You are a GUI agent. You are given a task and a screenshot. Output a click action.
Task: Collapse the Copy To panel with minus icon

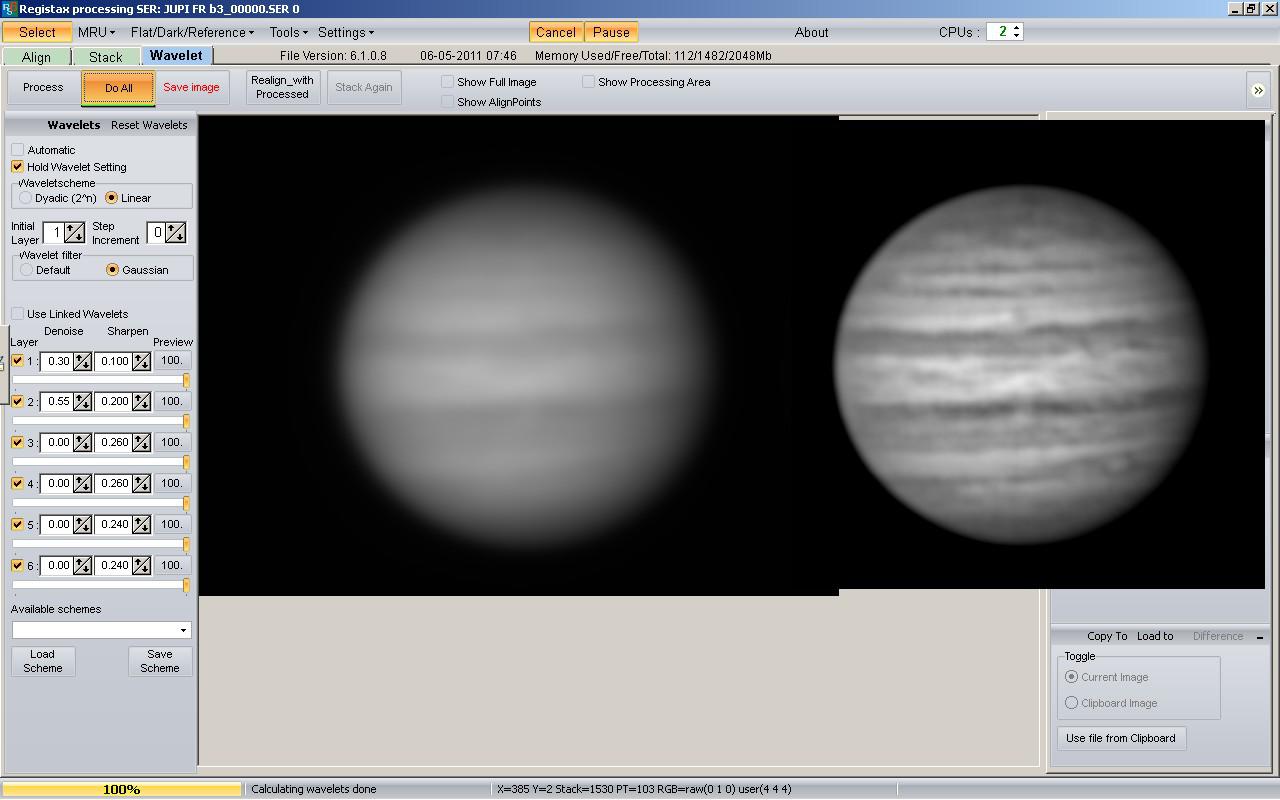[x=1260, y=637]
